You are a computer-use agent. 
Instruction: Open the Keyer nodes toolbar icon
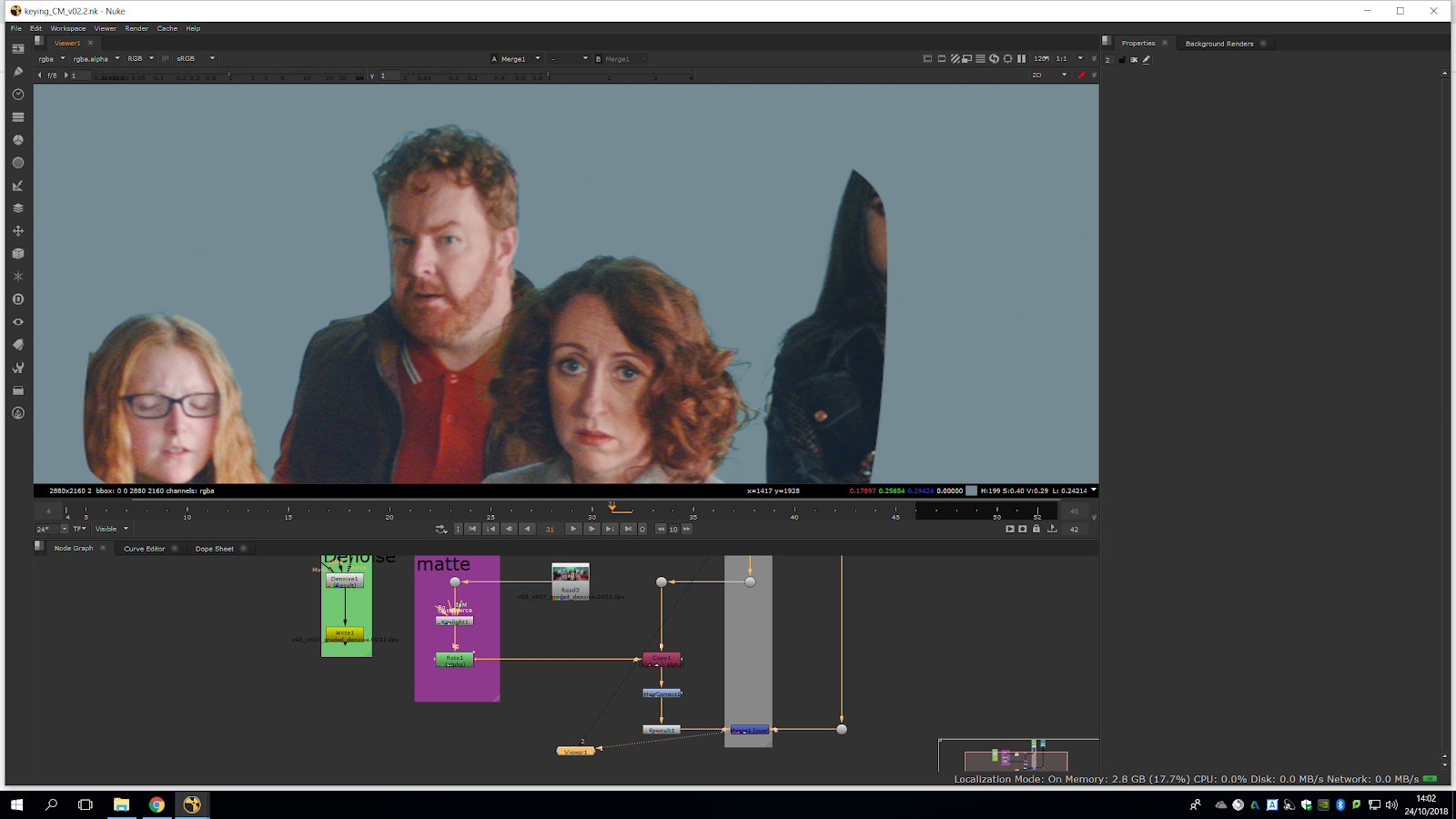17,186
